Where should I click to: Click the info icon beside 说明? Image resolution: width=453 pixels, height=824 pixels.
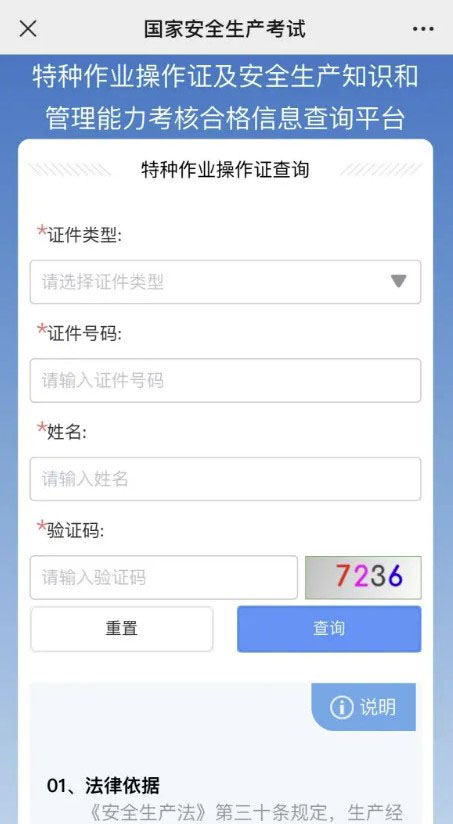pyautogui.click(x=342, y=707)
